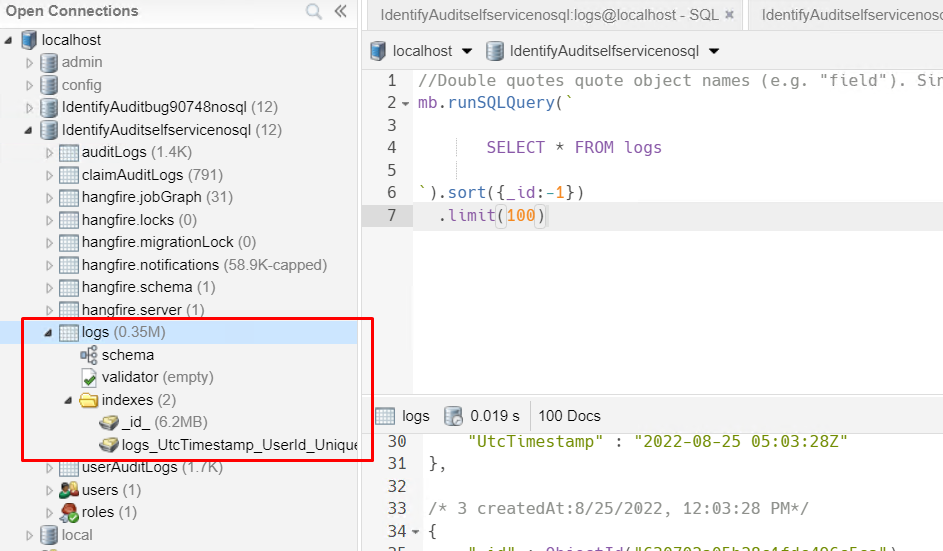Select the hangfire.notifications collection
943x551 pixels.
click(150, 265)
